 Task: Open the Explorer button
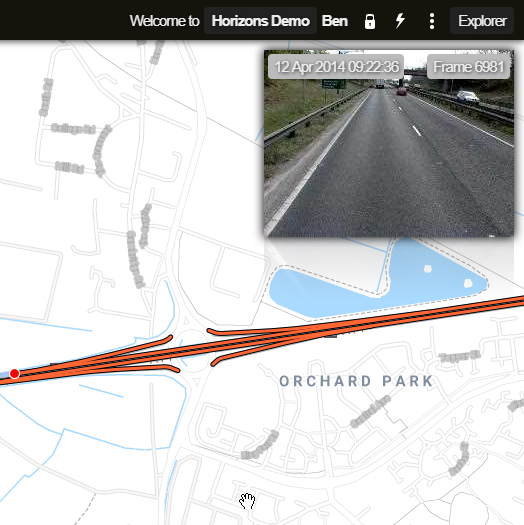[x=482, y=21]
